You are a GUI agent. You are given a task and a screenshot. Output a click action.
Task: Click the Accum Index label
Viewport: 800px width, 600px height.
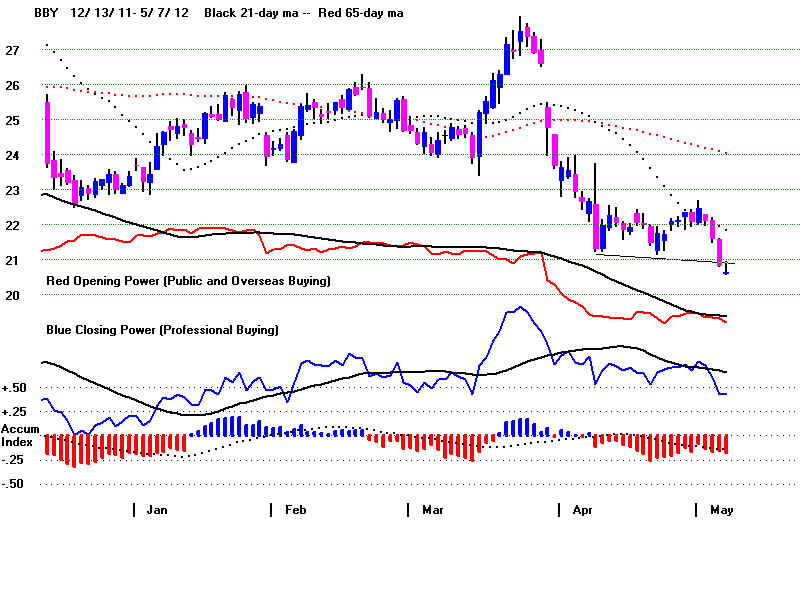20,435
